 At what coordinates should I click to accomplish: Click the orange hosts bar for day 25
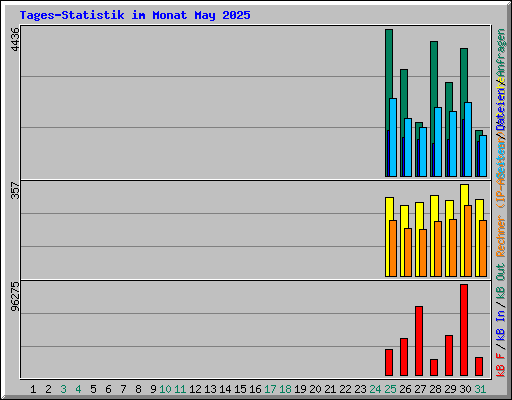click(x=393, y=248)
